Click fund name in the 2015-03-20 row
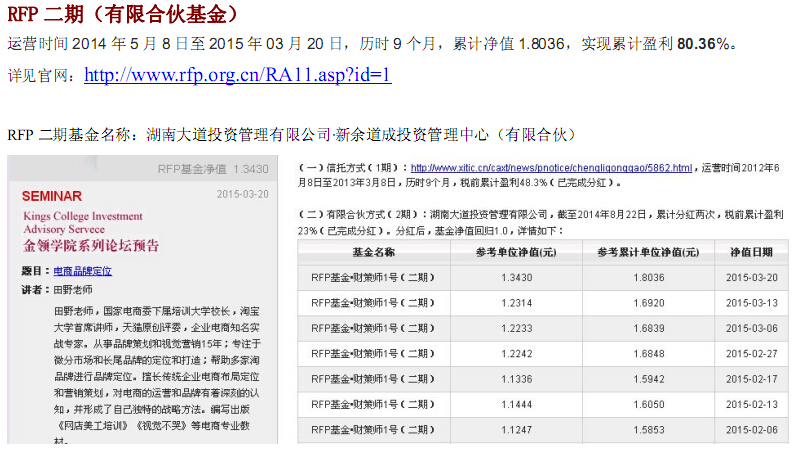The width and height of the screenshot is (800, 451). point(373,278)
